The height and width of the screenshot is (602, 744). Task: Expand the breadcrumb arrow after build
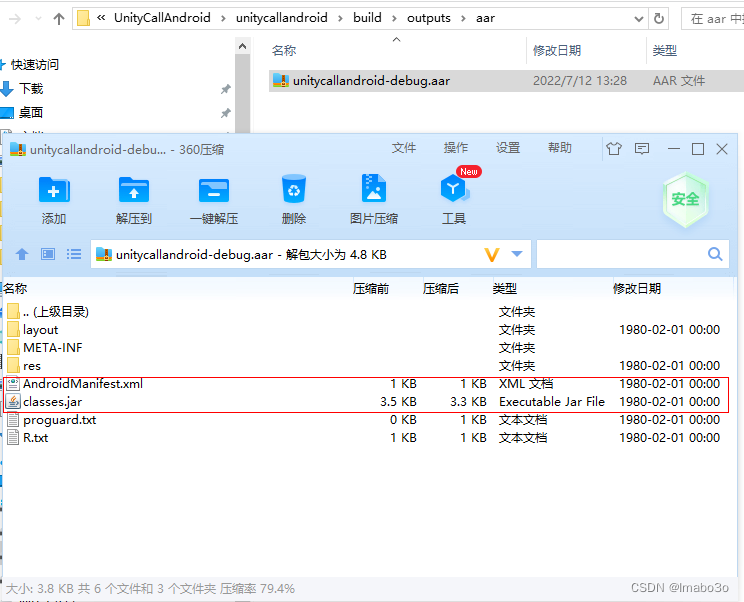coord(394,19)
